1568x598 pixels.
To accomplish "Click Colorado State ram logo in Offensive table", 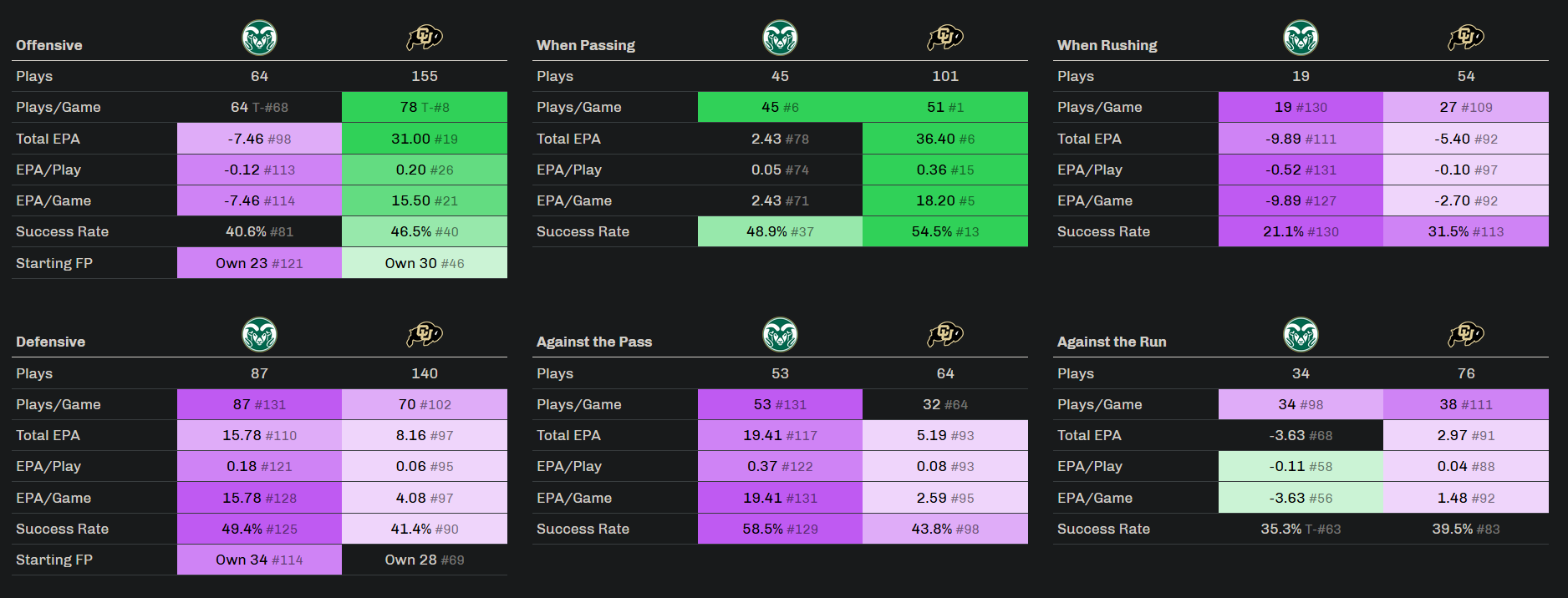I will [x=259, y=38].
